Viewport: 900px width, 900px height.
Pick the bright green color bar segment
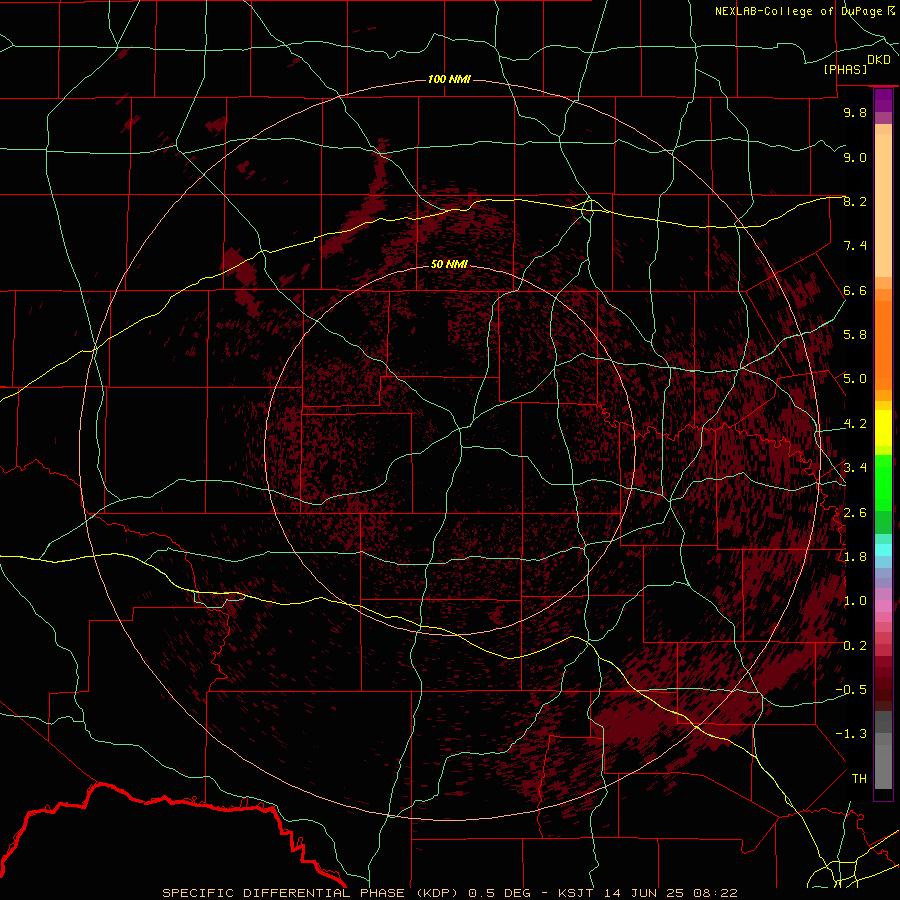883,483
